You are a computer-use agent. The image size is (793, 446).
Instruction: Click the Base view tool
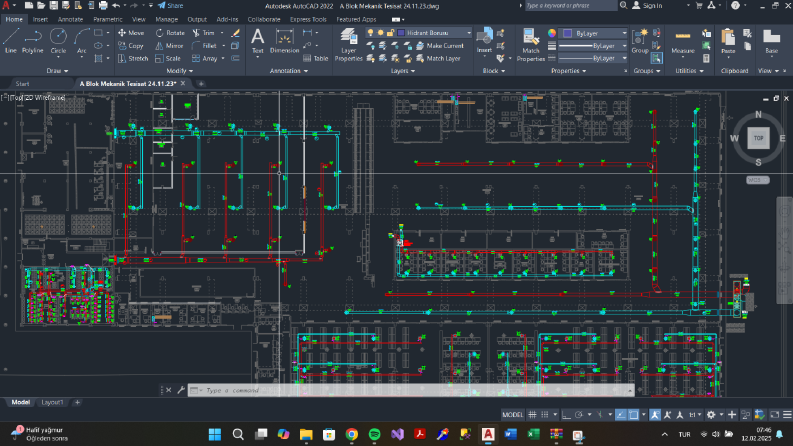771,41
